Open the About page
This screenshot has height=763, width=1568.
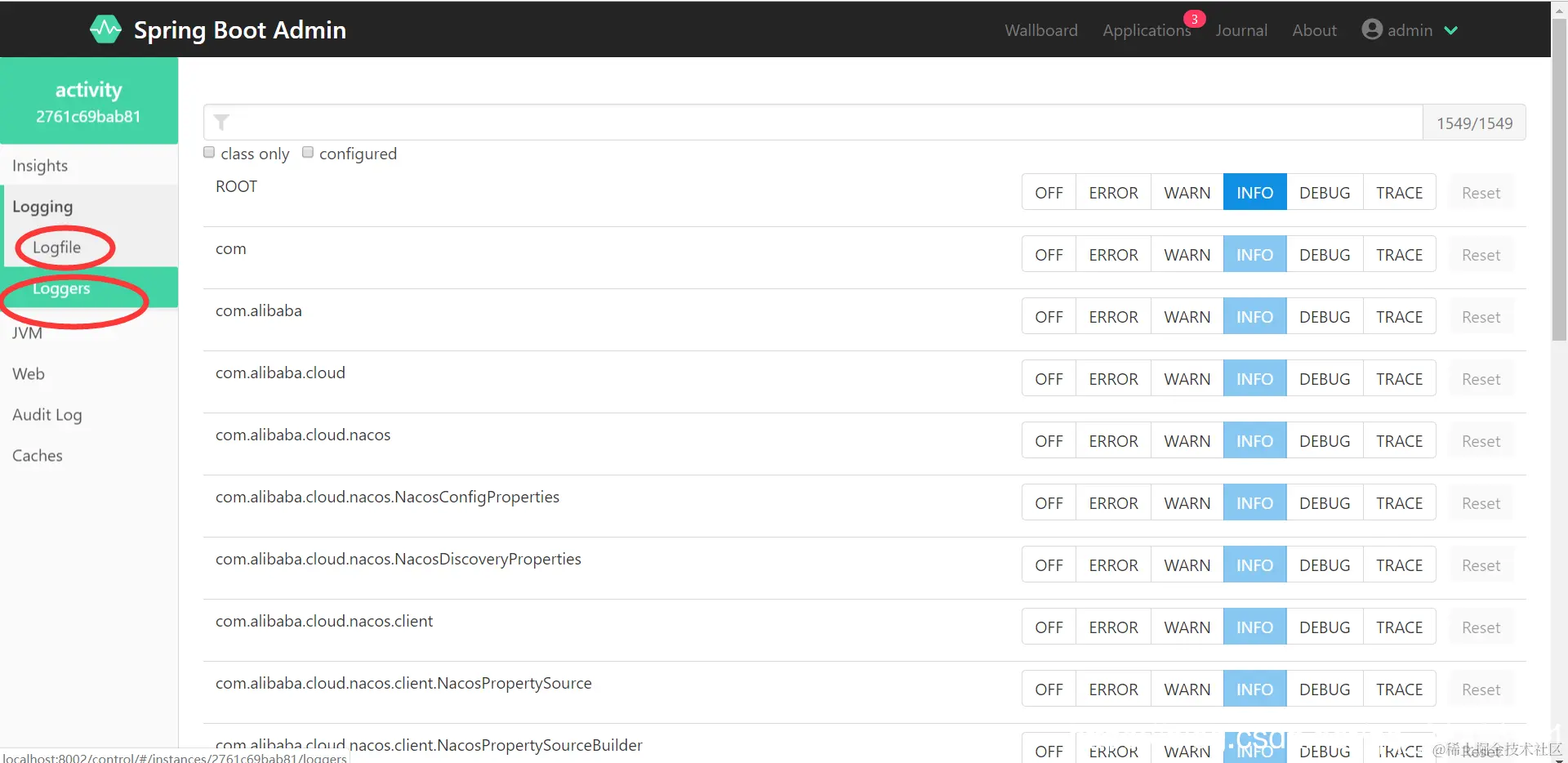(1314, 30)
